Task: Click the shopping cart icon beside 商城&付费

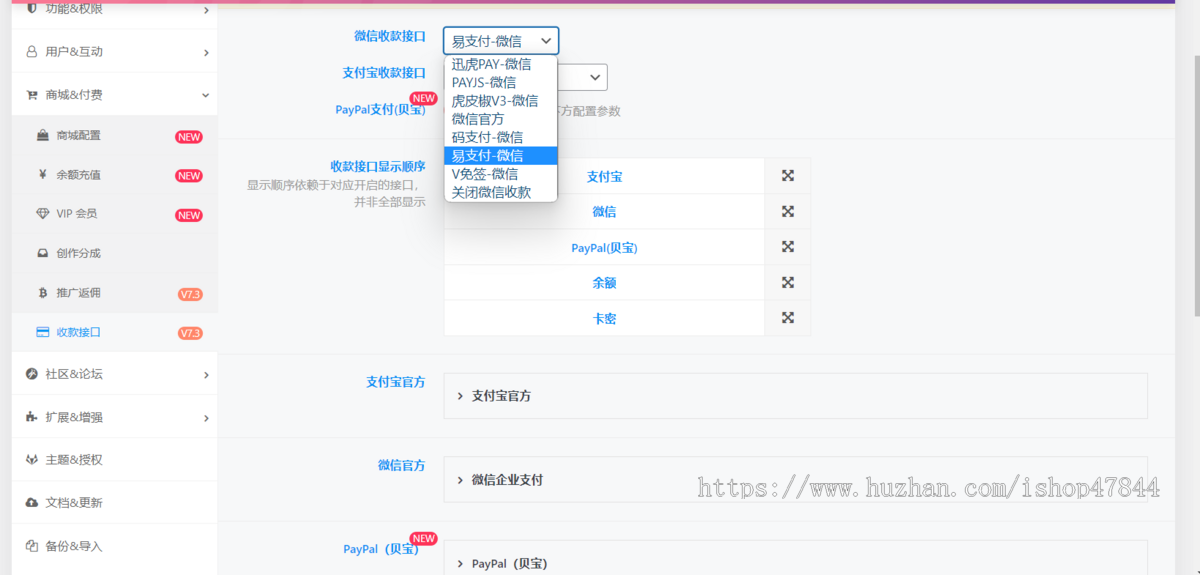Action: (32, 95)
